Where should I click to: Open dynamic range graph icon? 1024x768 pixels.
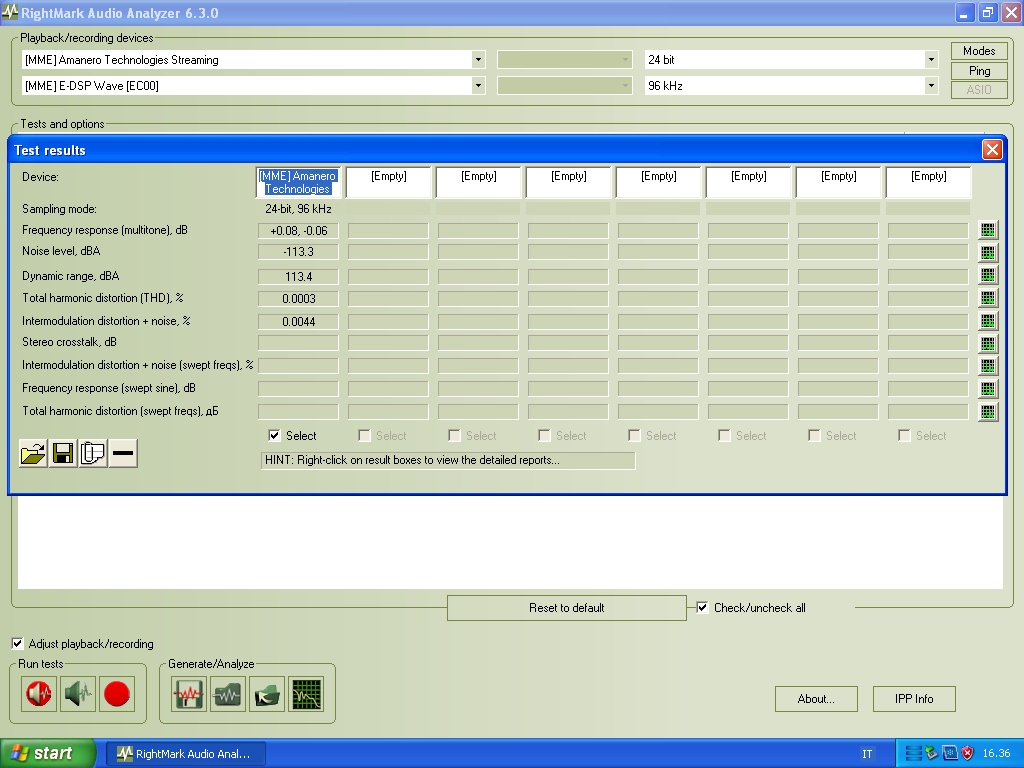coord(987,276)
